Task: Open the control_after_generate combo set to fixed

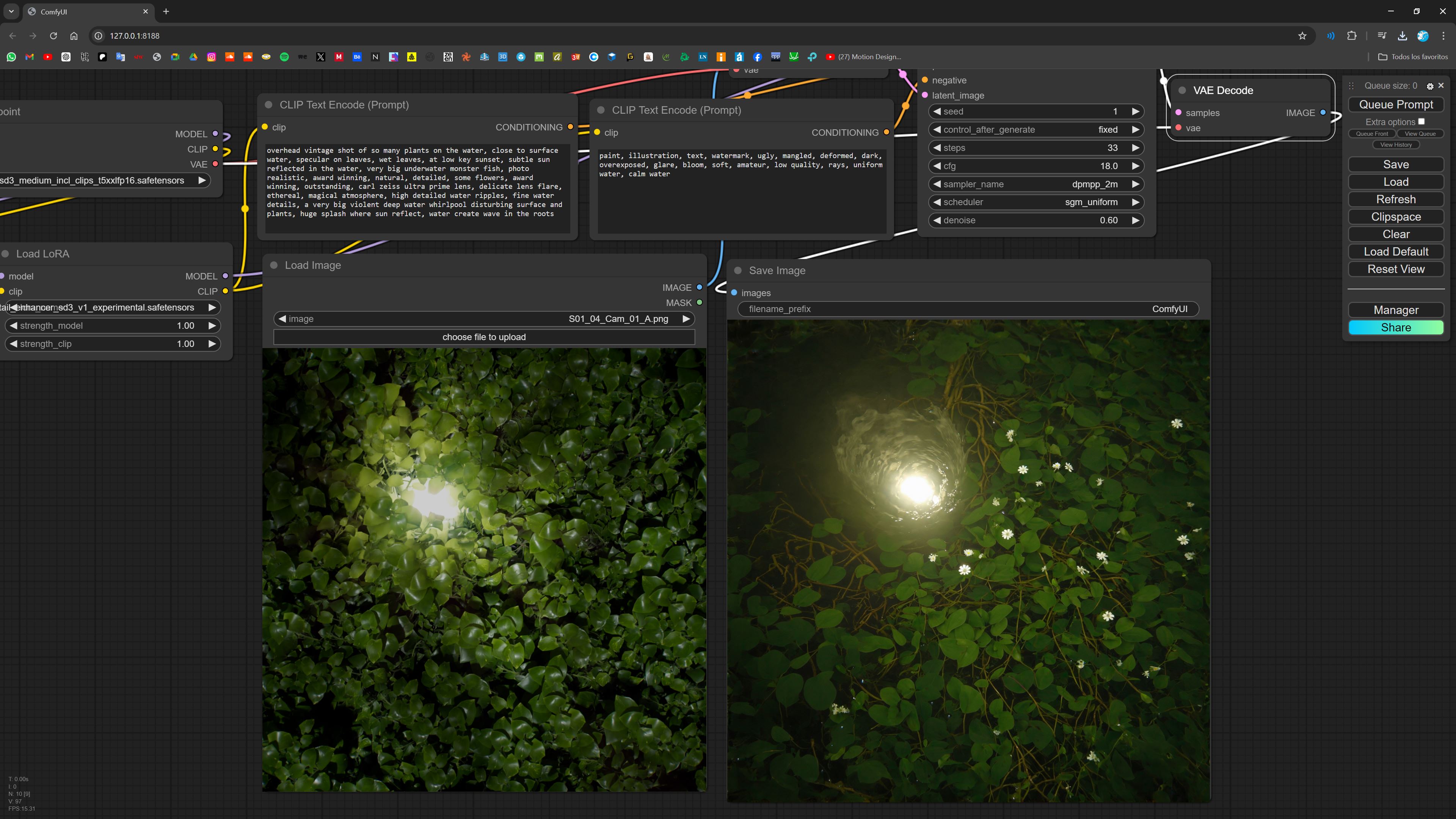Action: coord(1036,129)
